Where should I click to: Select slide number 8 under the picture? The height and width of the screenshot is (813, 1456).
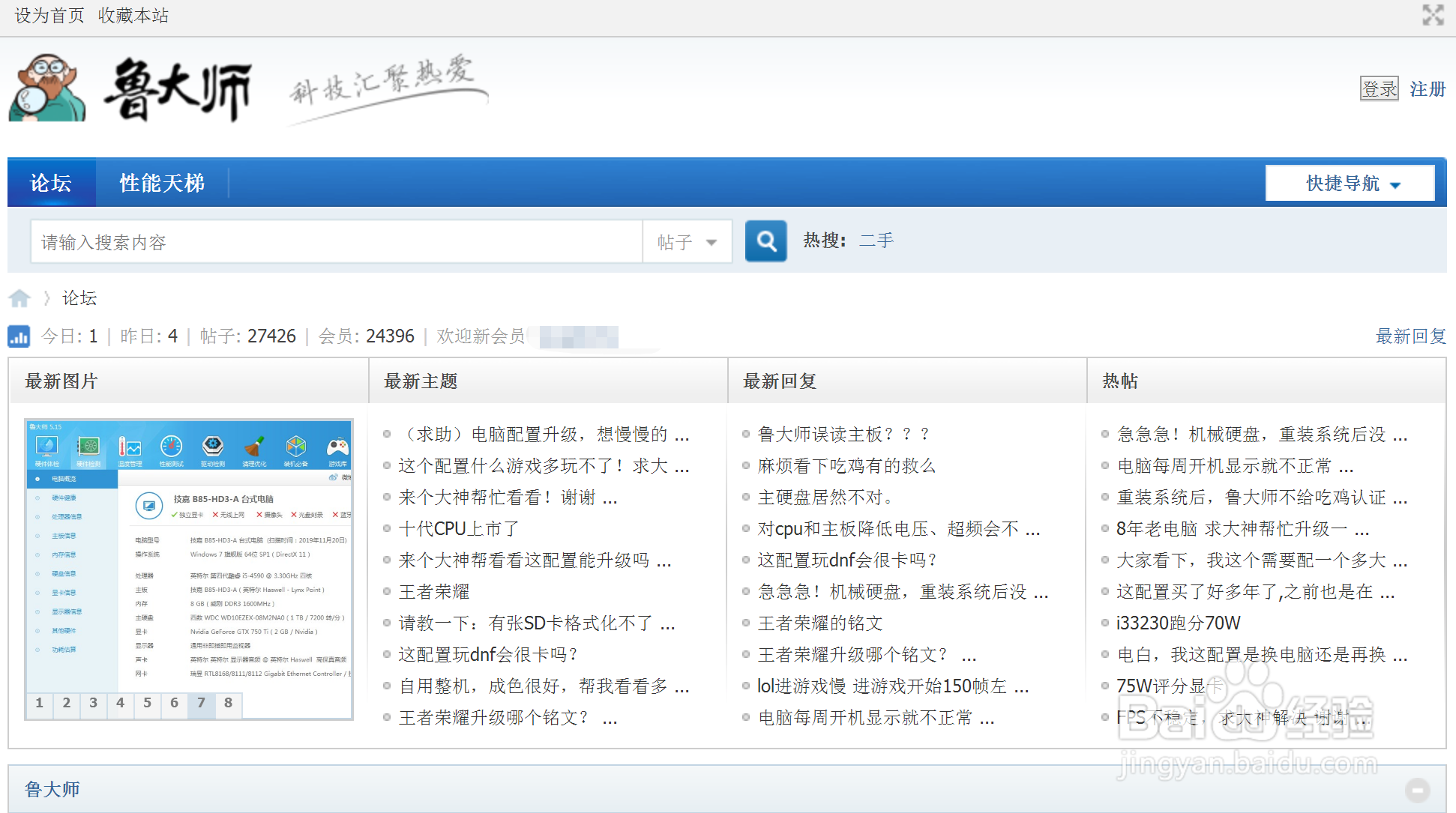pos(229,704)
